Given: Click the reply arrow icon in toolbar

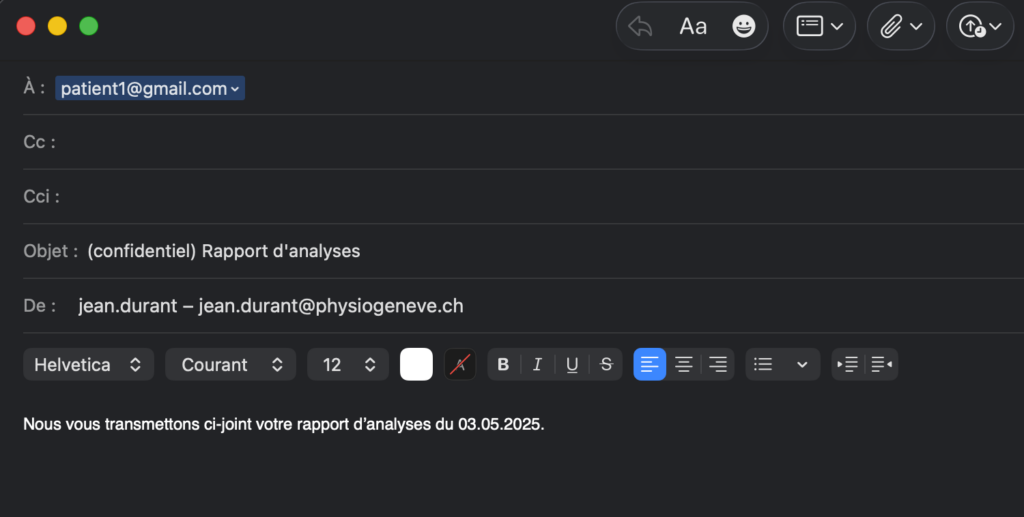Looking at the screenshot, I should pyautogui.click(x=641, y=27).
